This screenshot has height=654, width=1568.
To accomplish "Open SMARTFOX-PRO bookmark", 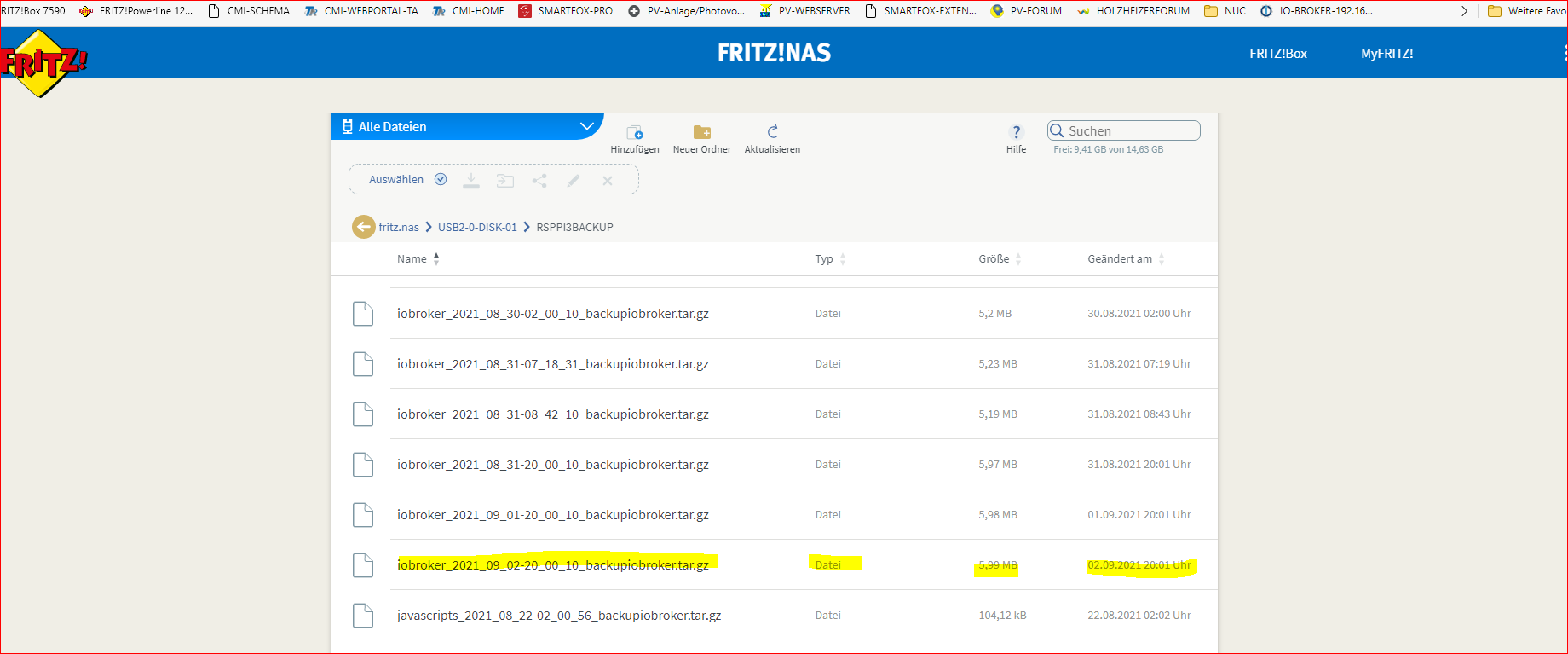I will (566, 11).
